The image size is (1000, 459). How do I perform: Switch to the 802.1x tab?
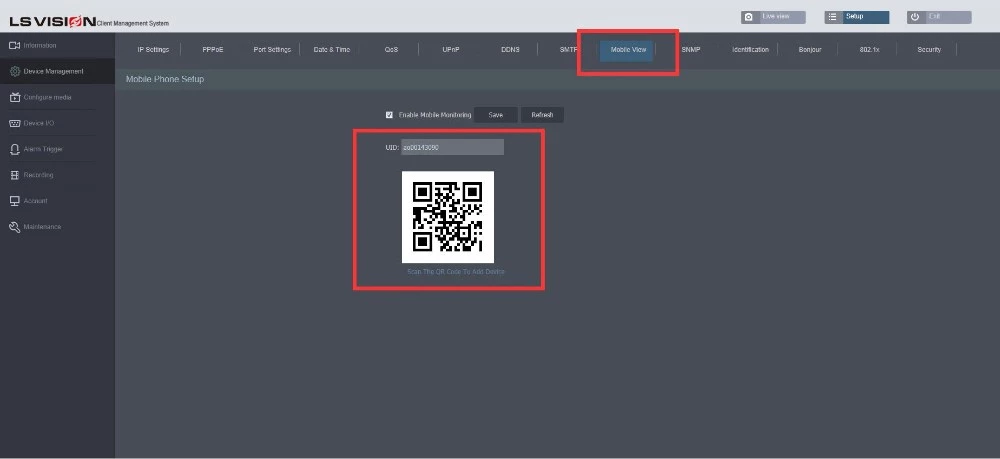869,50
